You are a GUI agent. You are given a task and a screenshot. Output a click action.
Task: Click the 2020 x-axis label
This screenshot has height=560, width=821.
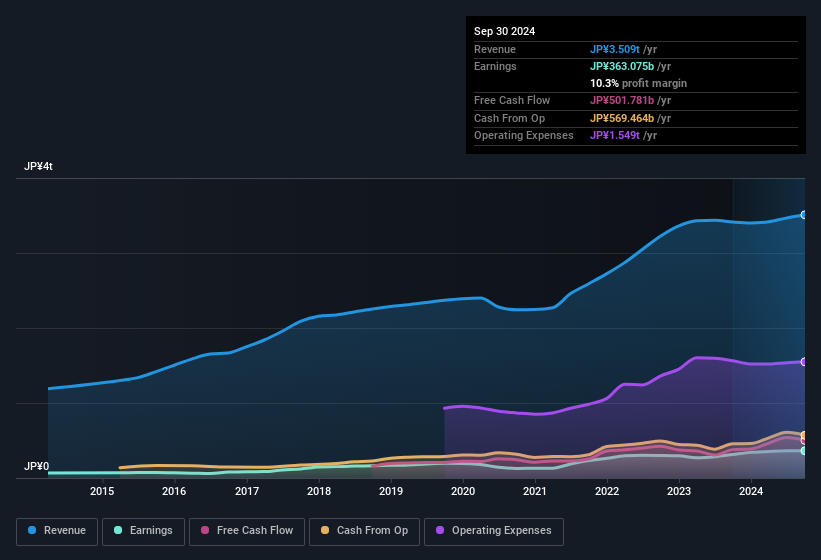463,491
